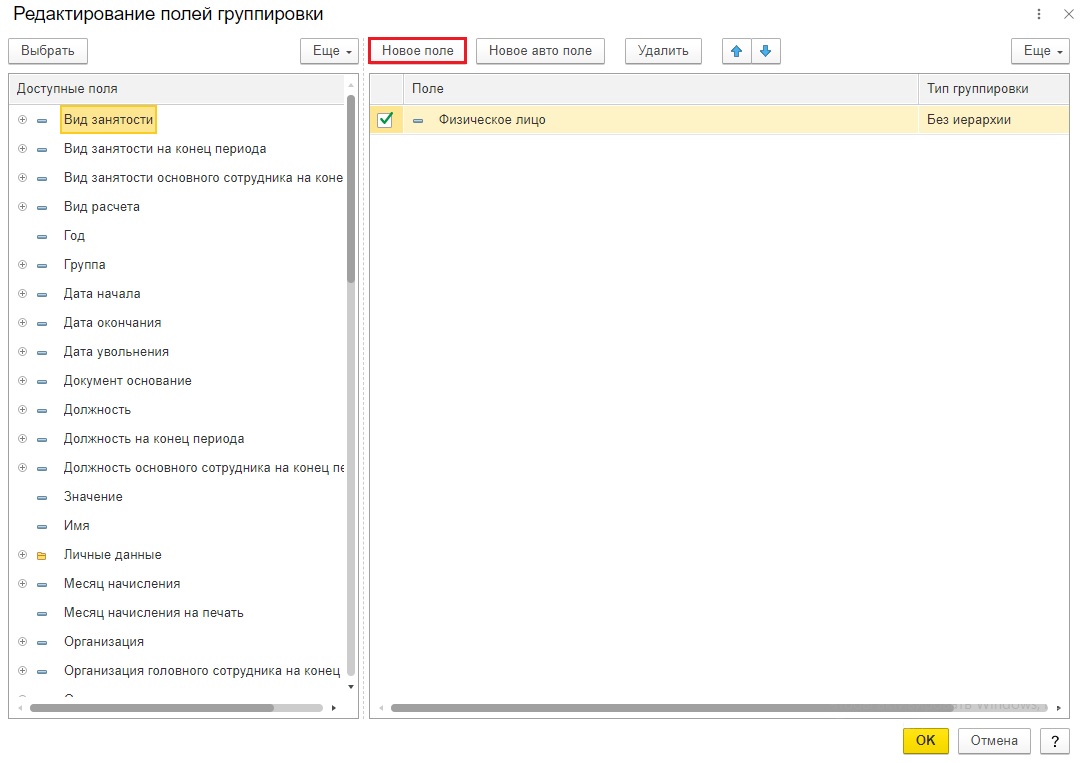Select the Физическое лицо grouping row
Viewport: 1085px width, 763px height.
pos(720,120)
